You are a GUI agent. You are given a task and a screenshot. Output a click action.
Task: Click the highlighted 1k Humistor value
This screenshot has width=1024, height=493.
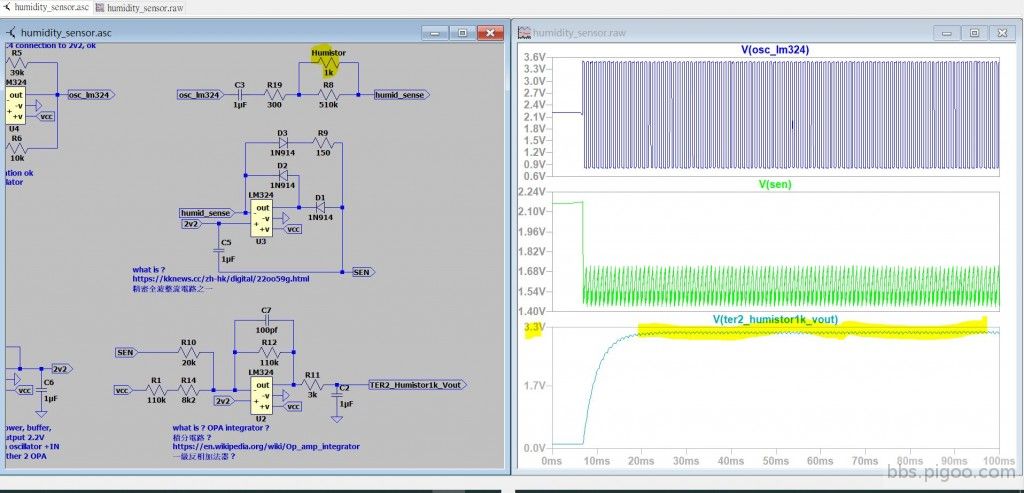[x=328, y=73]
